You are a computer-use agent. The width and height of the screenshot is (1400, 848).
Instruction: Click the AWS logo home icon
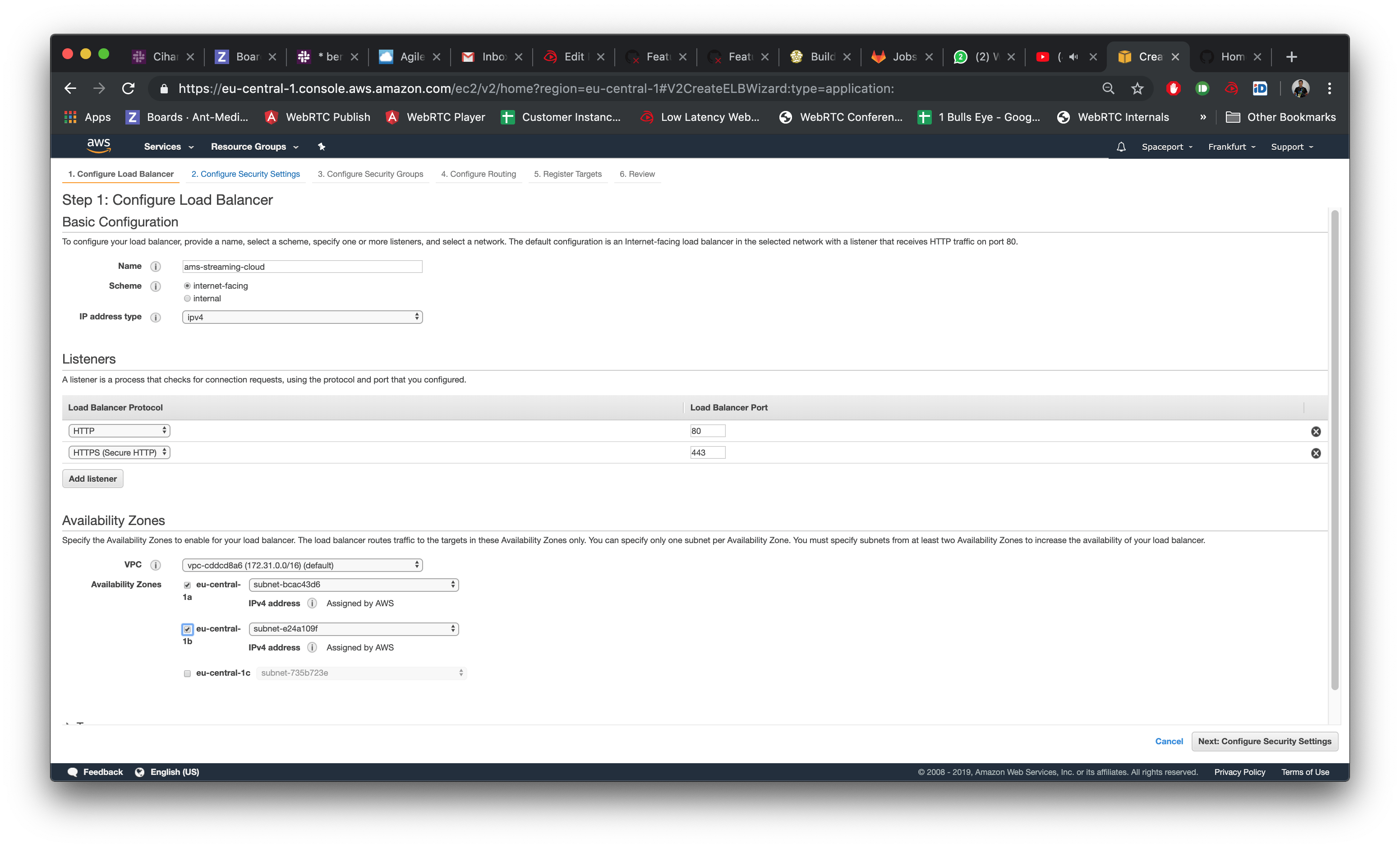pyautogui.click(x=98, y=146)
